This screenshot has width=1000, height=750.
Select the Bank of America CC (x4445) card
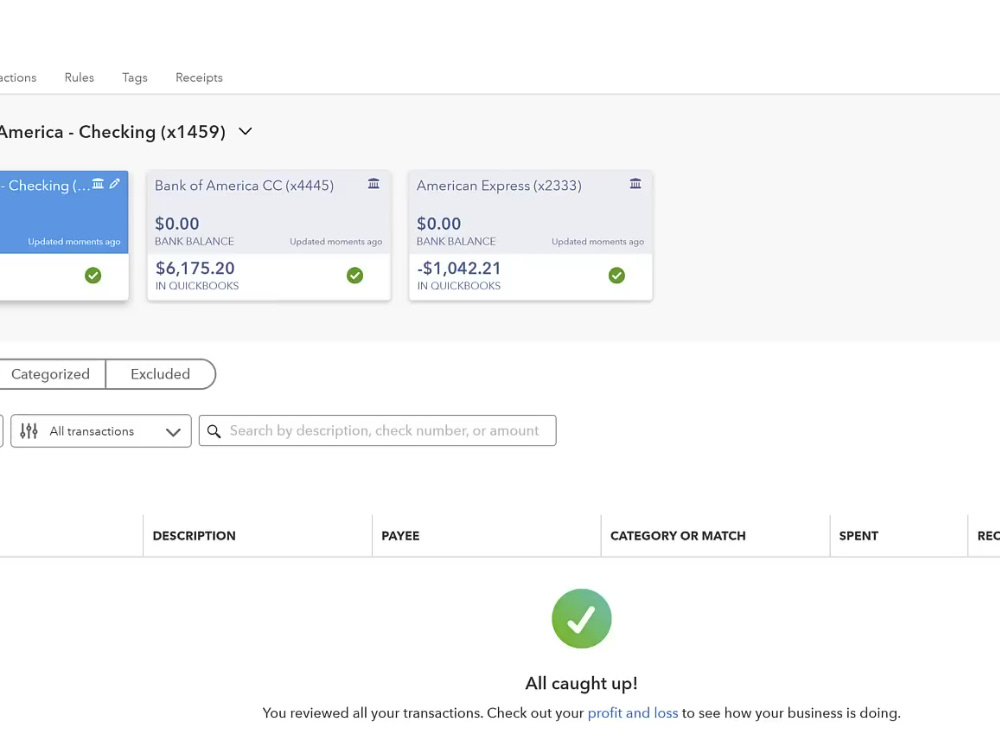[268, 235]
